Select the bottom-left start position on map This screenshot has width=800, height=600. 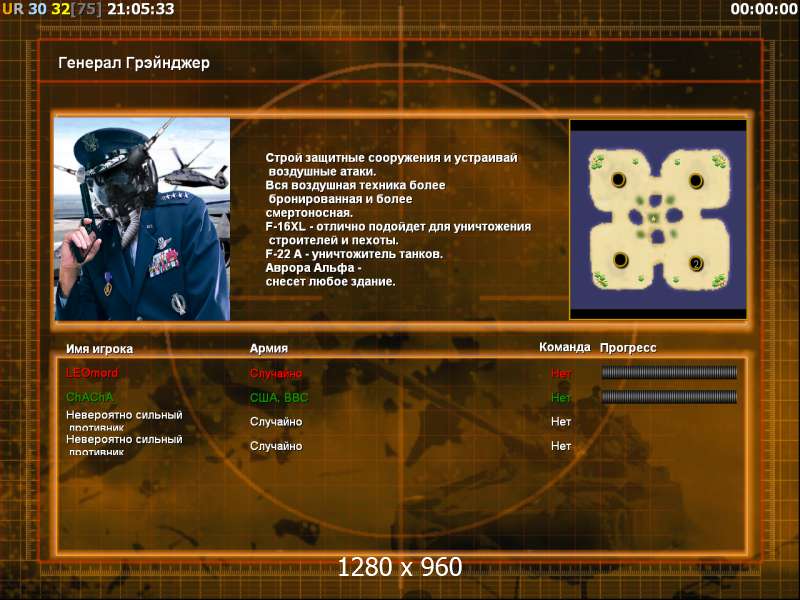(620, 260)
